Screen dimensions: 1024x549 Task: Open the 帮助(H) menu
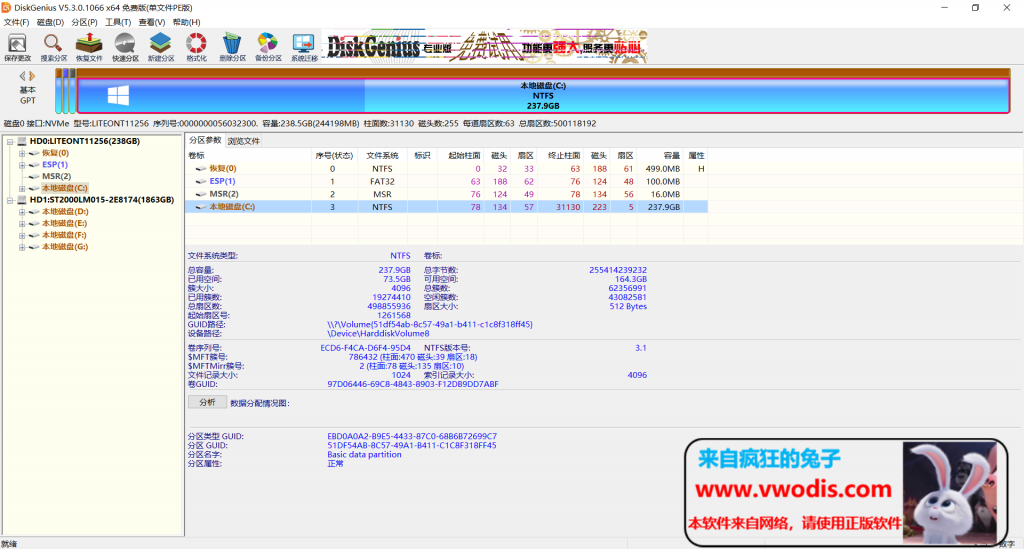pyautogui.click(x=186, y=22)
